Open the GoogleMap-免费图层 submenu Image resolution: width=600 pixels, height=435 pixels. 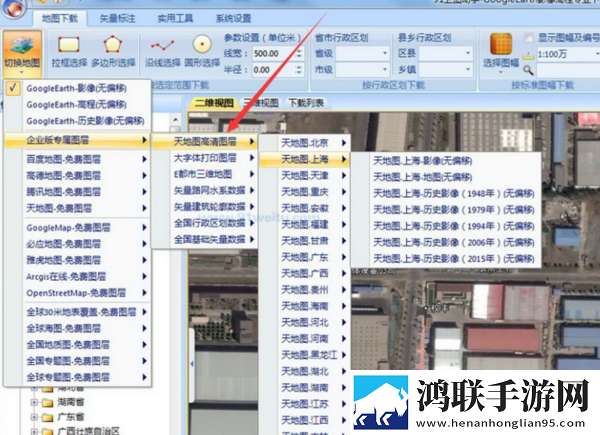click(78, 228)
